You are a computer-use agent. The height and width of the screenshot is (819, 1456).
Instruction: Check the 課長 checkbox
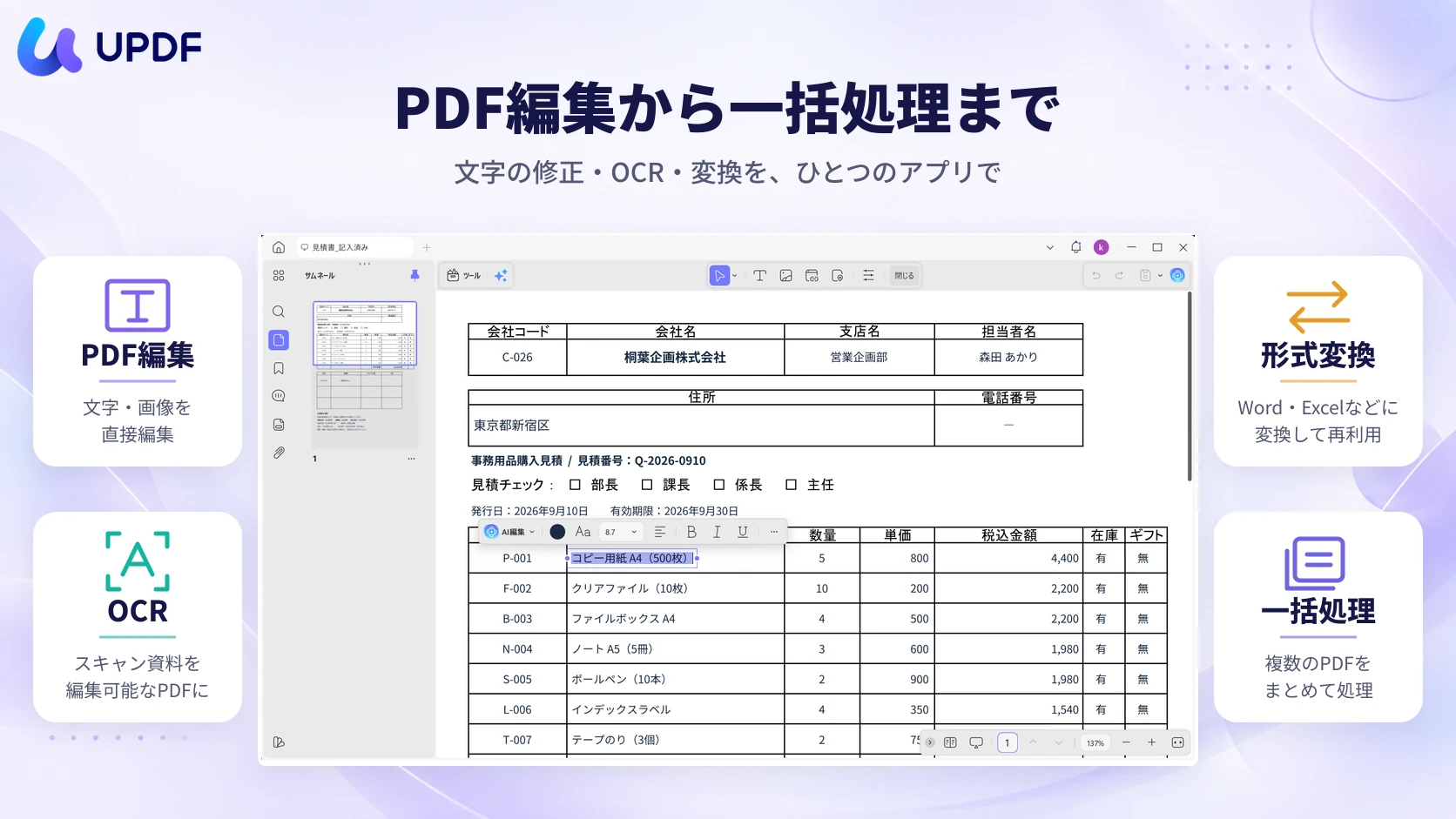(x=647, y=485)
